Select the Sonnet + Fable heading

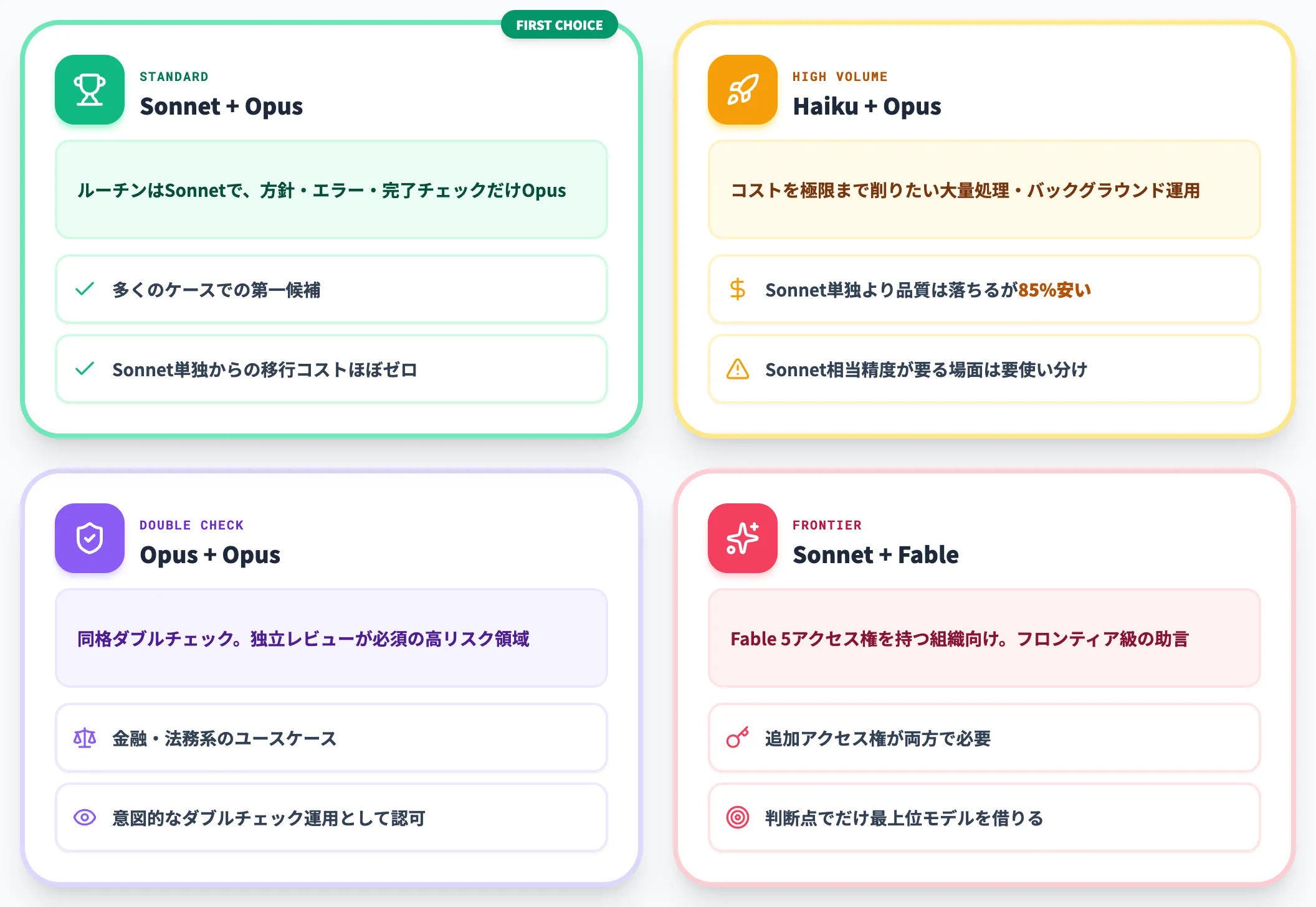(x=875, y=555)
